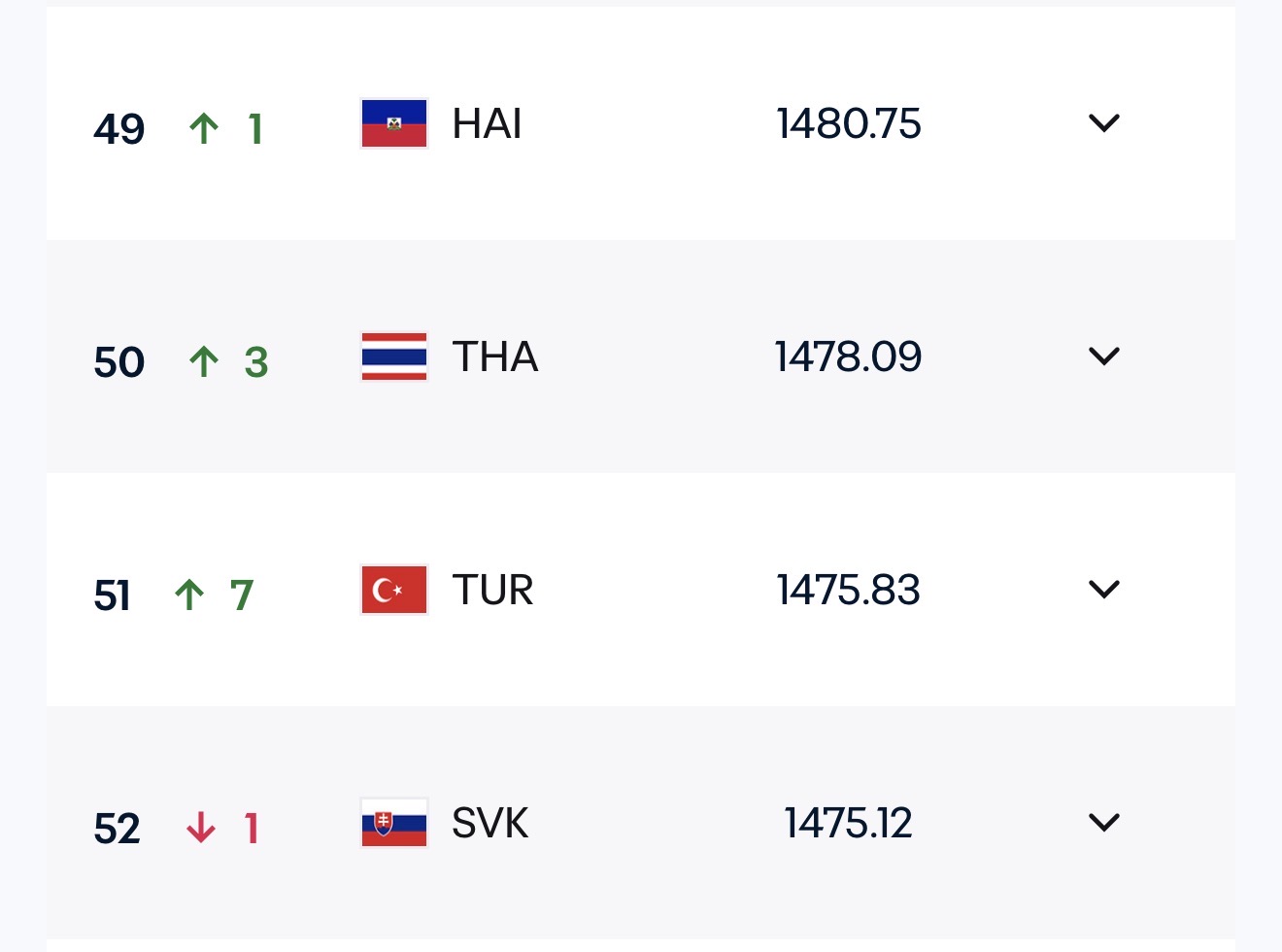
Task: Open the HAI team name link
Action: coord(487,124)
